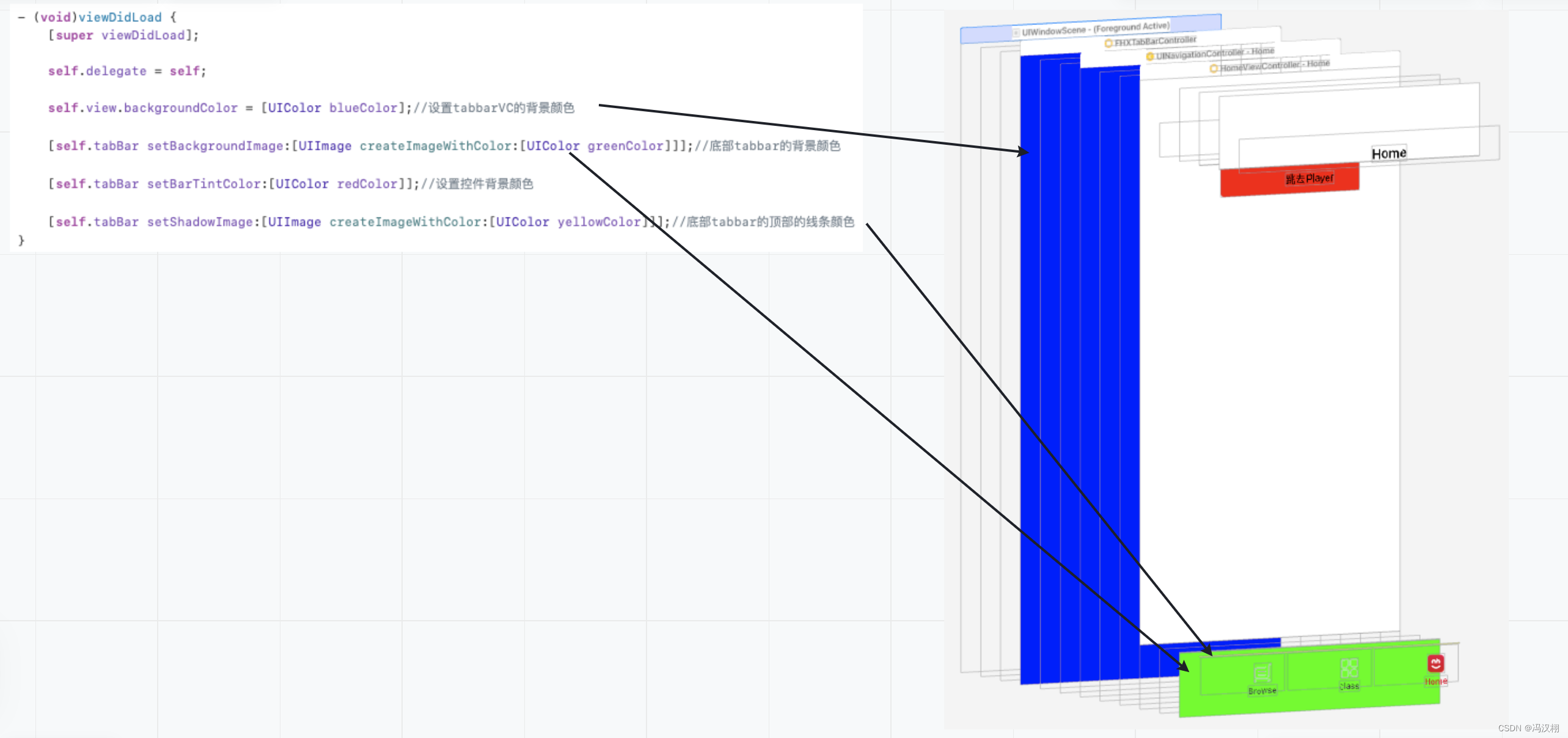Click the yellow UINavigationController icon
This screenshot has height=738, width=1568.
pyautogui.click(x=1149, y=56)
